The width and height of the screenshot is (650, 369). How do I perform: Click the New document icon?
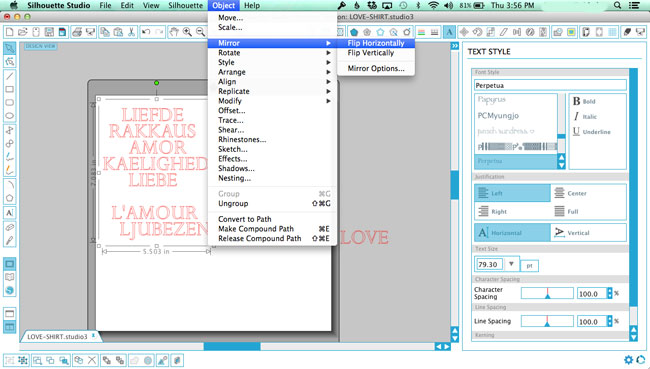[x=9, y=32]
